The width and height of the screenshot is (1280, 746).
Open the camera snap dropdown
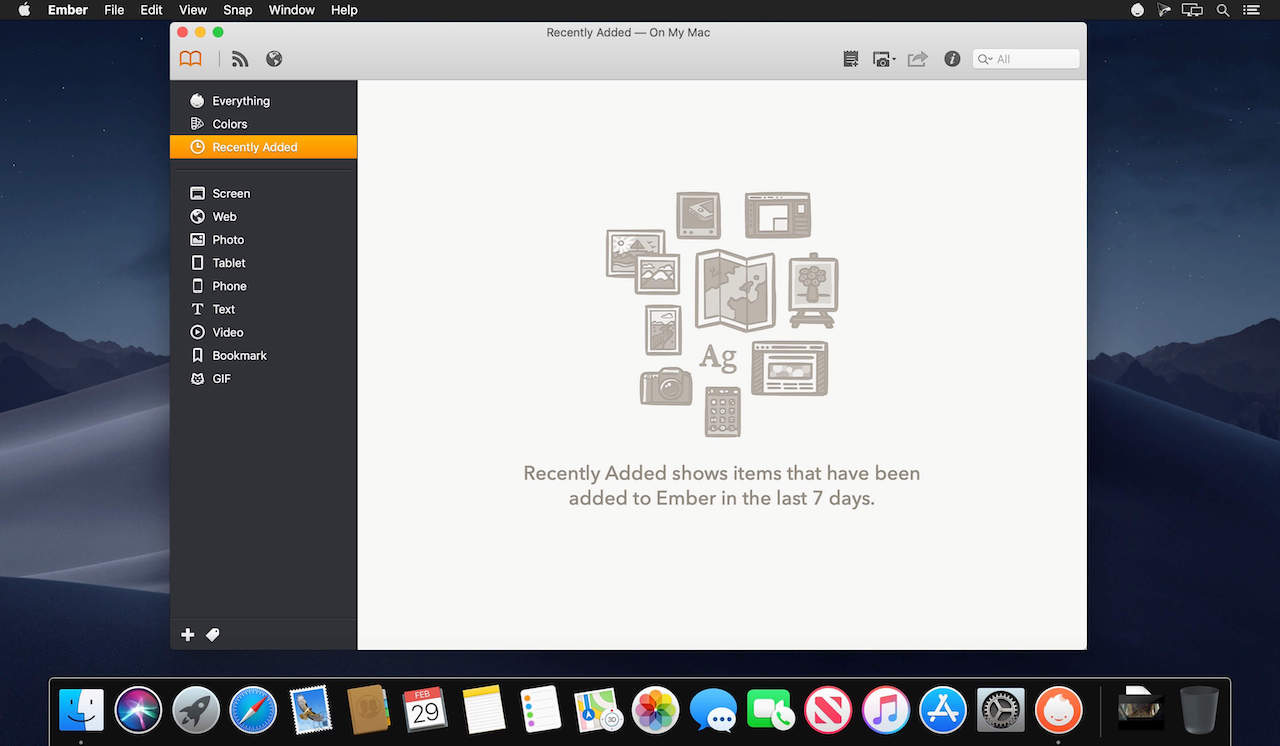pos(883,59)
